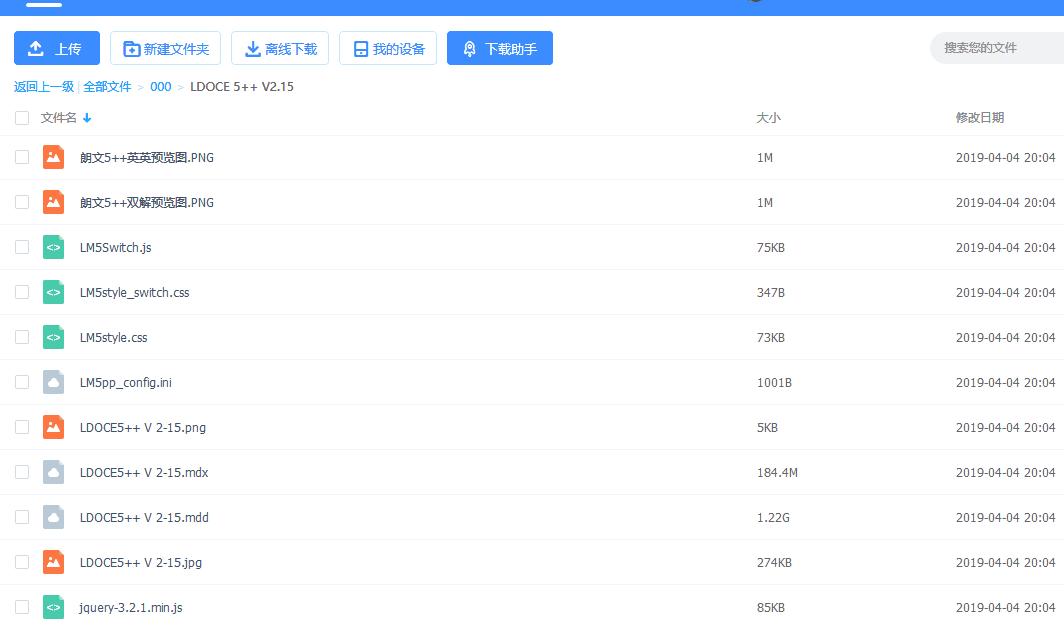This screenshot has width=1064, height=627.
Task: Open file name LDOCE5++ V 2-15.png
Action: pos(142,428)
